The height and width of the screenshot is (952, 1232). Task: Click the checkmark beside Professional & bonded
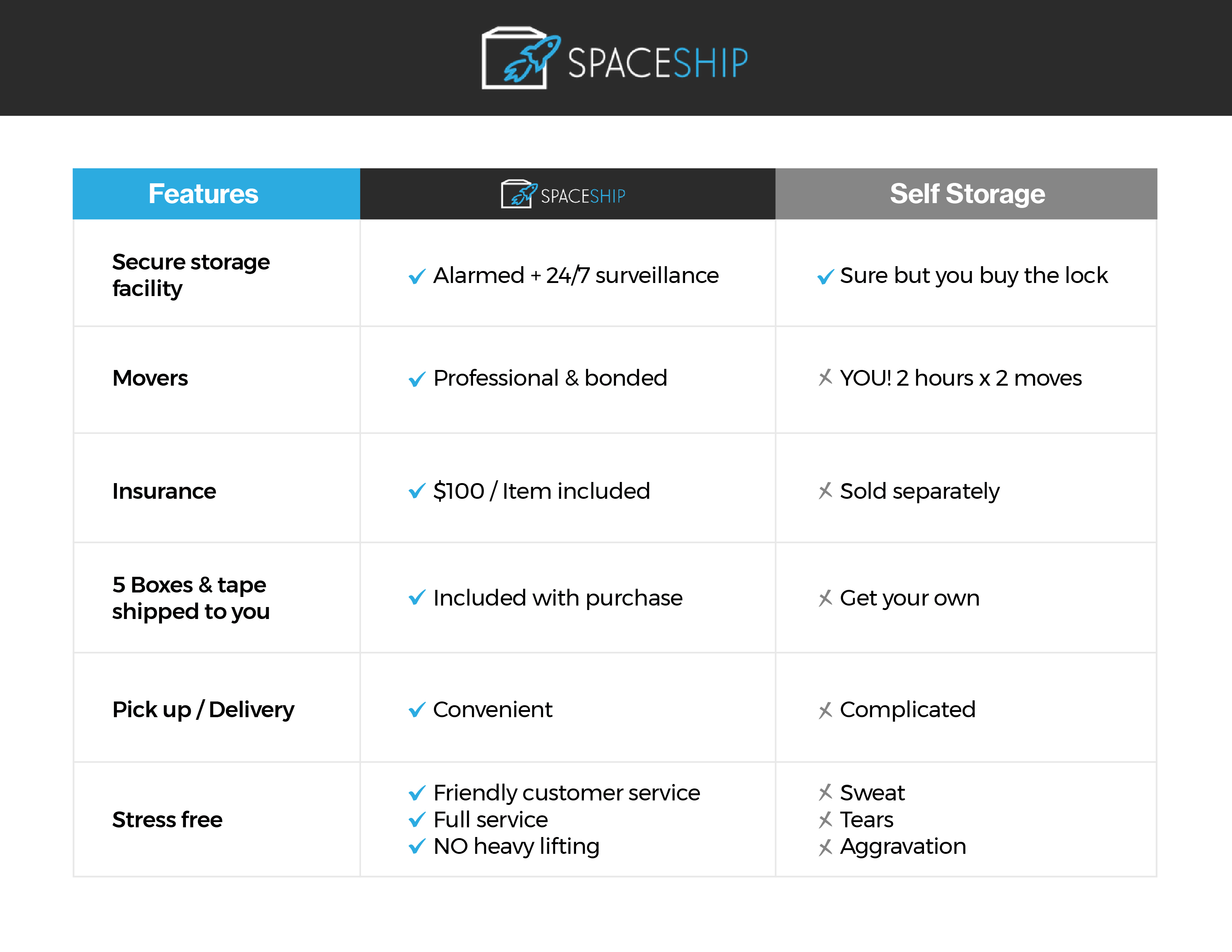[x=417, y=379]
